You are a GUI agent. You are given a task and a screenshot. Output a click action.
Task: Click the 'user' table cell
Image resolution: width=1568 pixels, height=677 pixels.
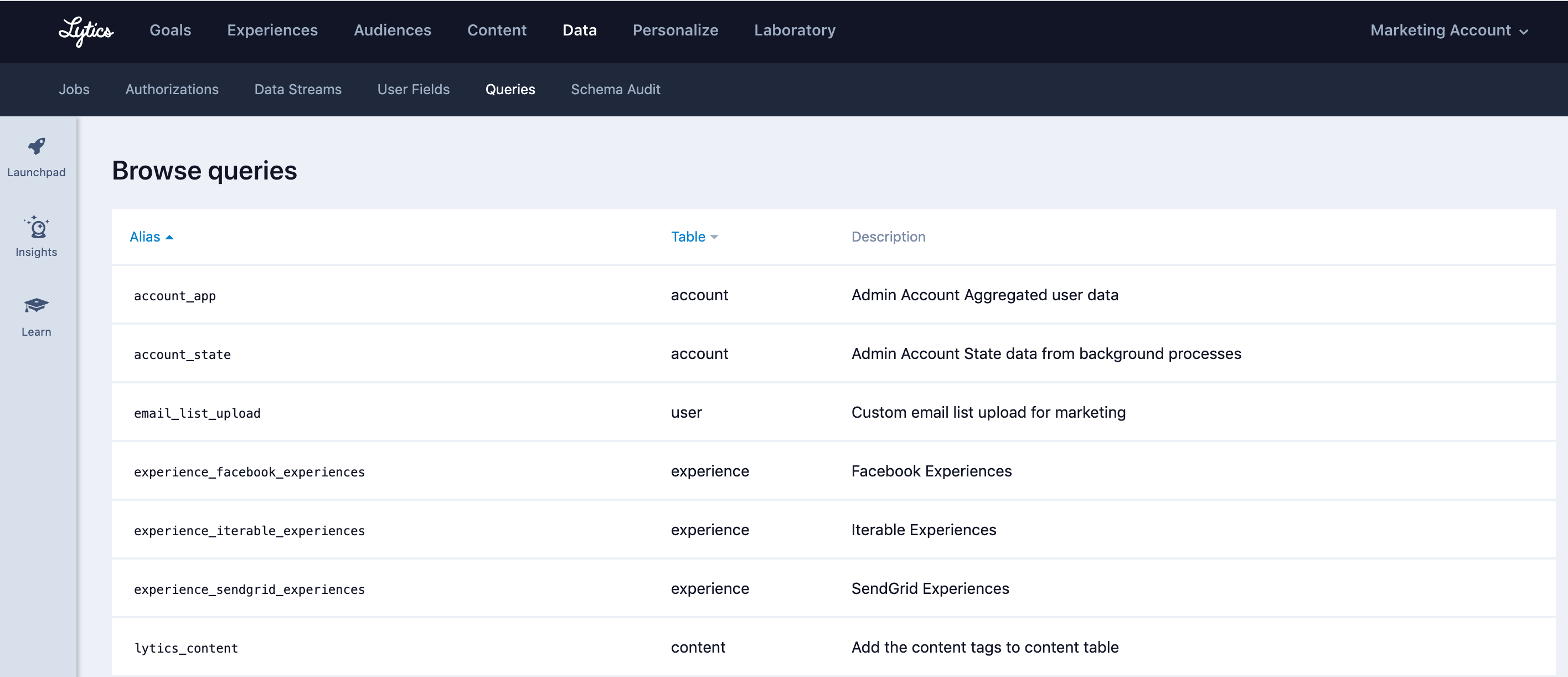tap(686, 413)
